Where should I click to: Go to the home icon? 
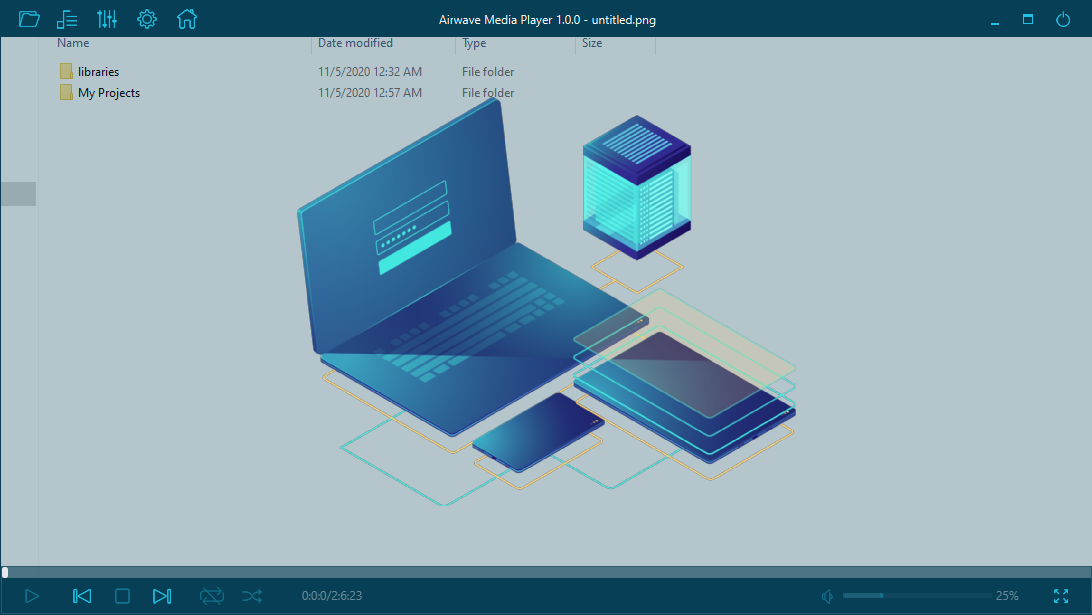point(187,19)
